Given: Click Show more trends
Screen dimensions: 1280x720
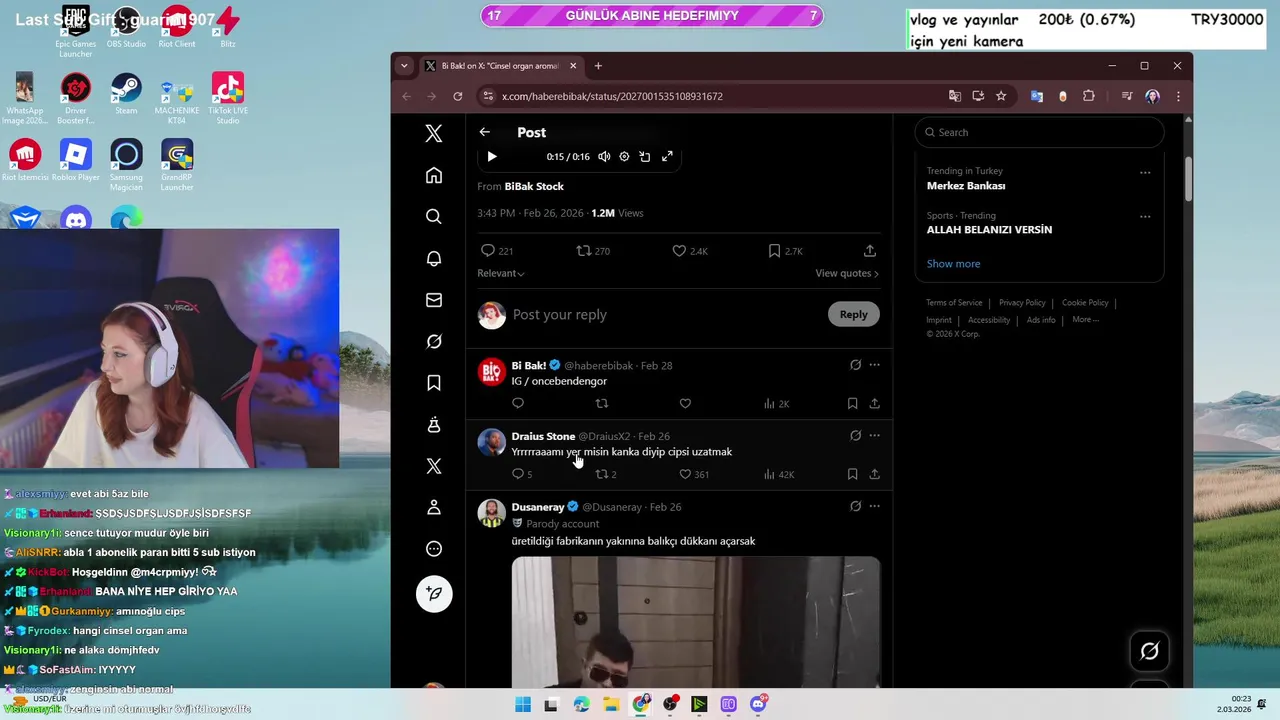Looking at the screenshot, I should coord(953,264).
